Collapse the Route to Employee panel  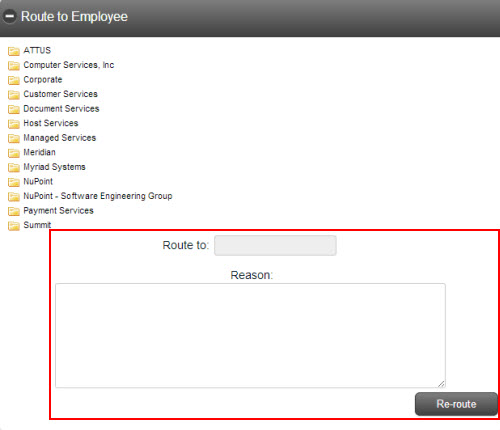coord(9,16)
